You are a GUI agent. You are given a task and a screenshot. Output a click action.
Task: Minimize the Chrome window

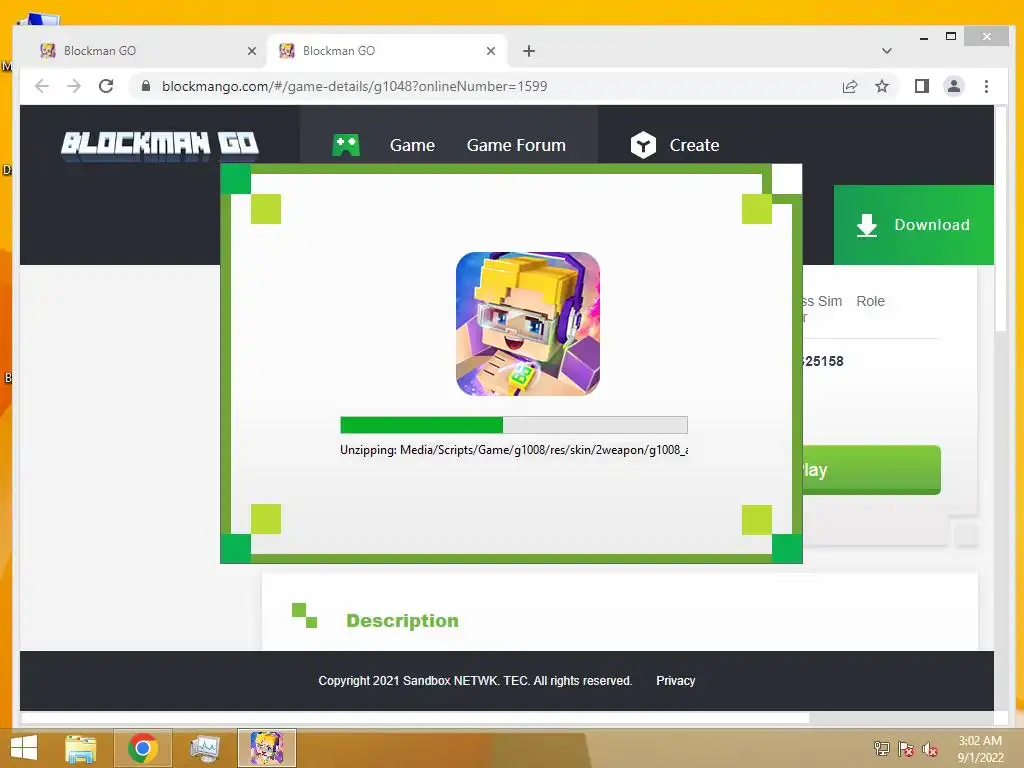point(923,37)
